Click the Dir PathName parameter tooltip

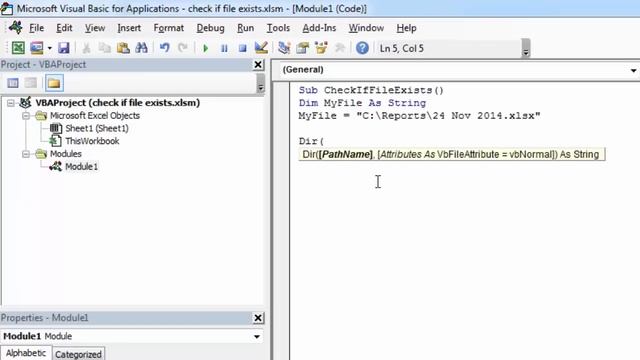(x=451, y=155)
